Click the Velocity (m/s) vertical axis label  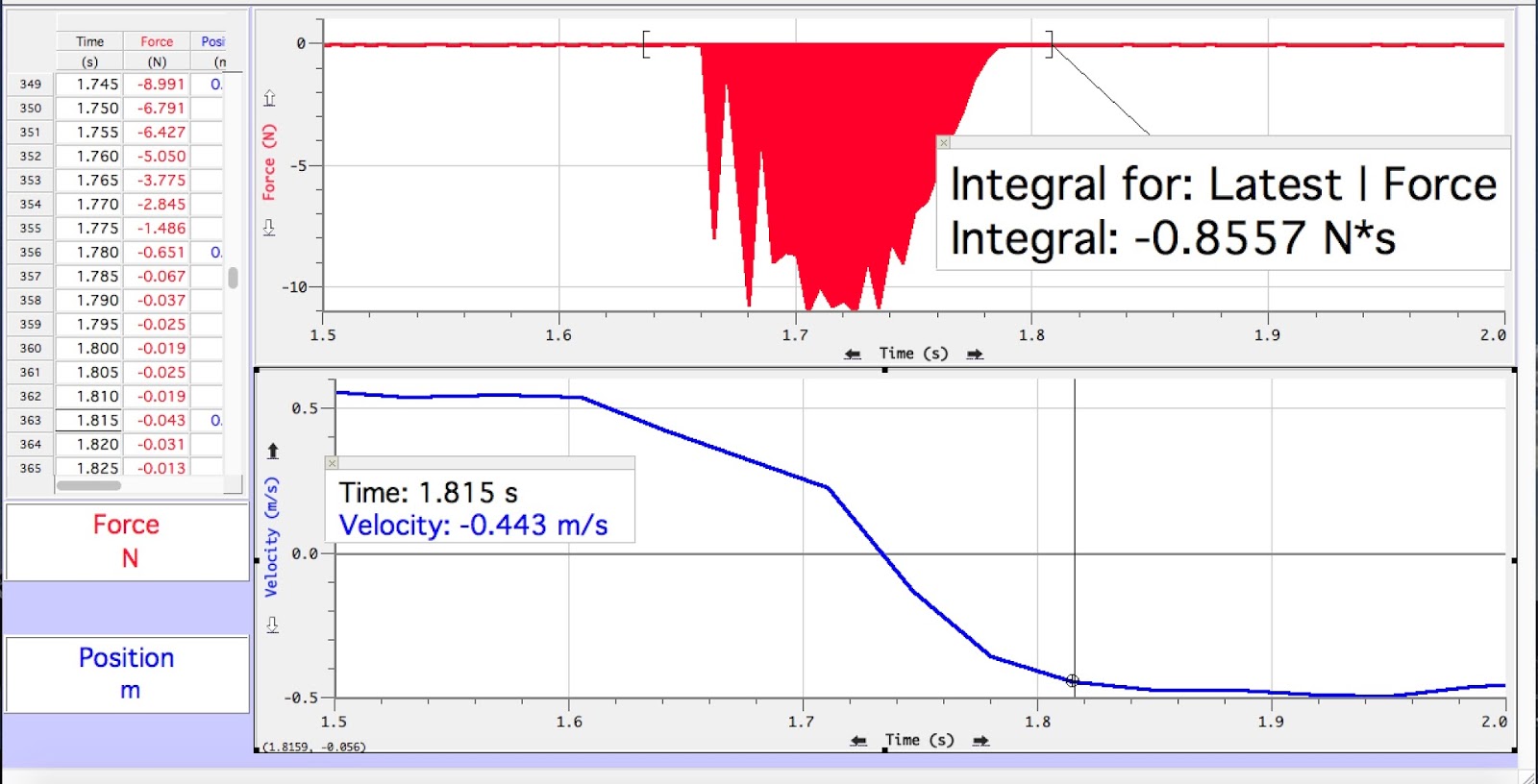click(x=272, y=536)
